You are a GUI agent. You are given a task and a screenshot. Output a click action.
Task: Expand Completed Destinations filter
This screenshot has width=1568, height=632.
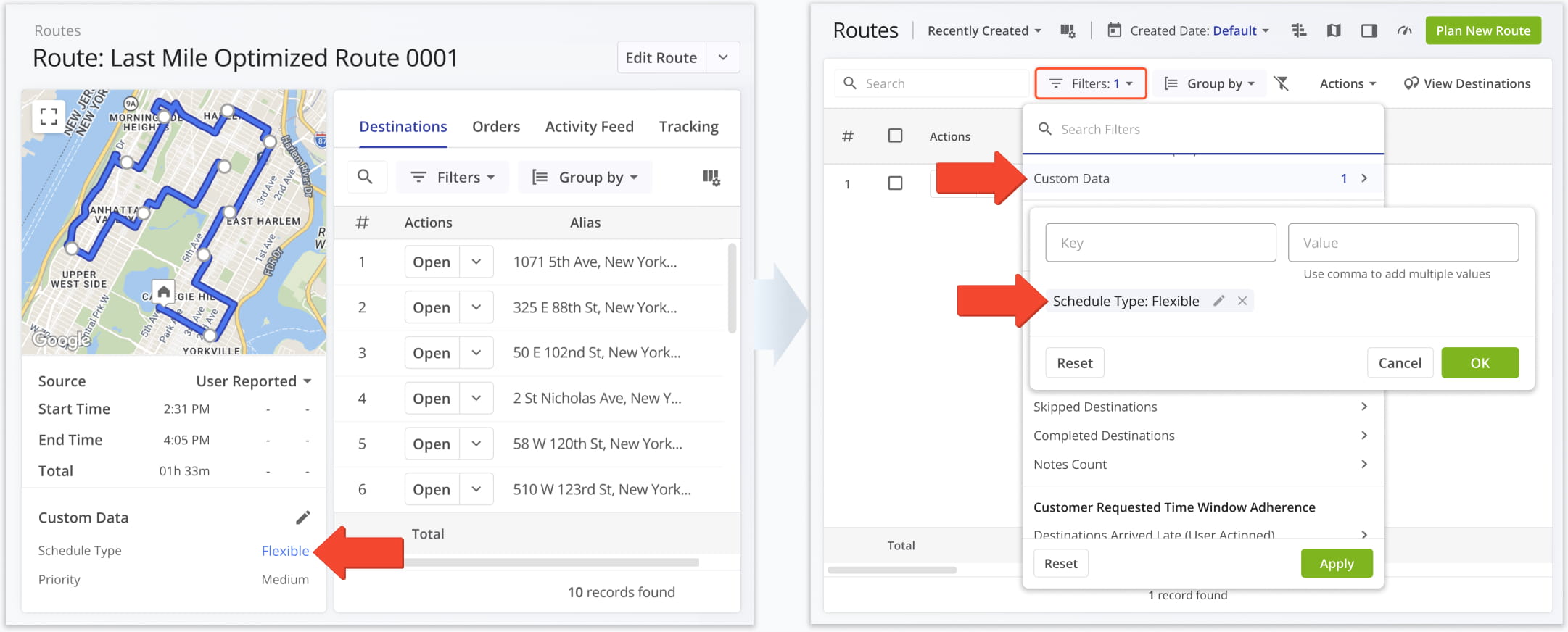coord(1202,436)
